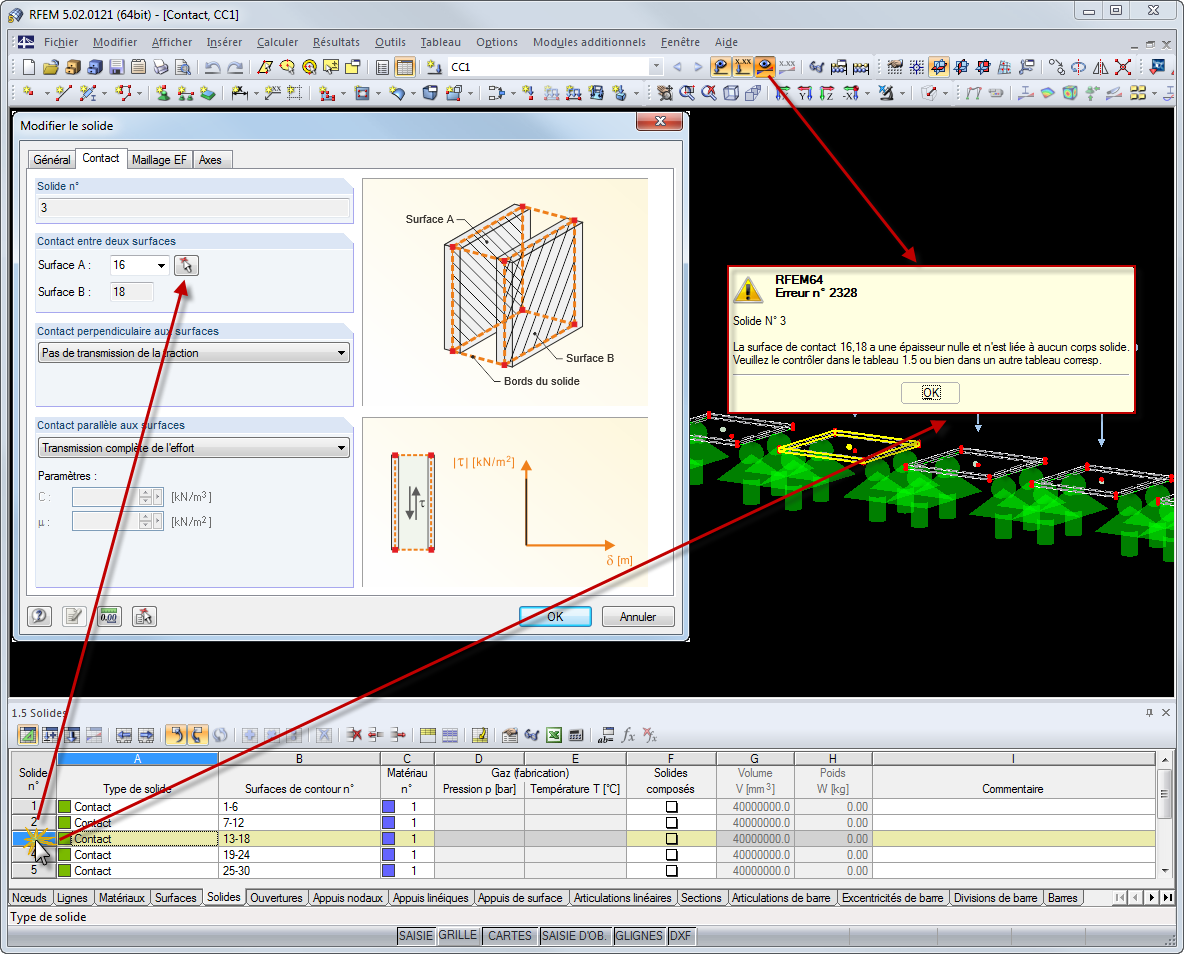Viewport: 1184px width, 954px height.
Task: Check Solides composés for solid 3
Action: click(671, 838)
